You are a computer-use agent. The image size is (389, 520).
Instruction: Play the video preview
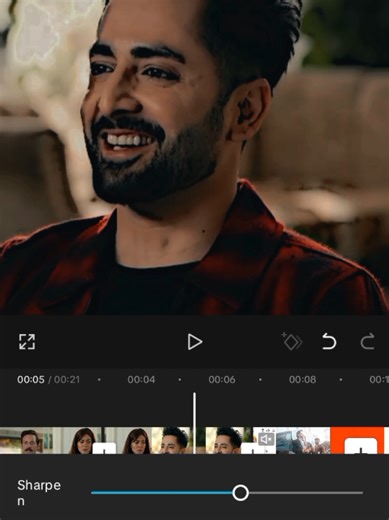click(195, 342)
